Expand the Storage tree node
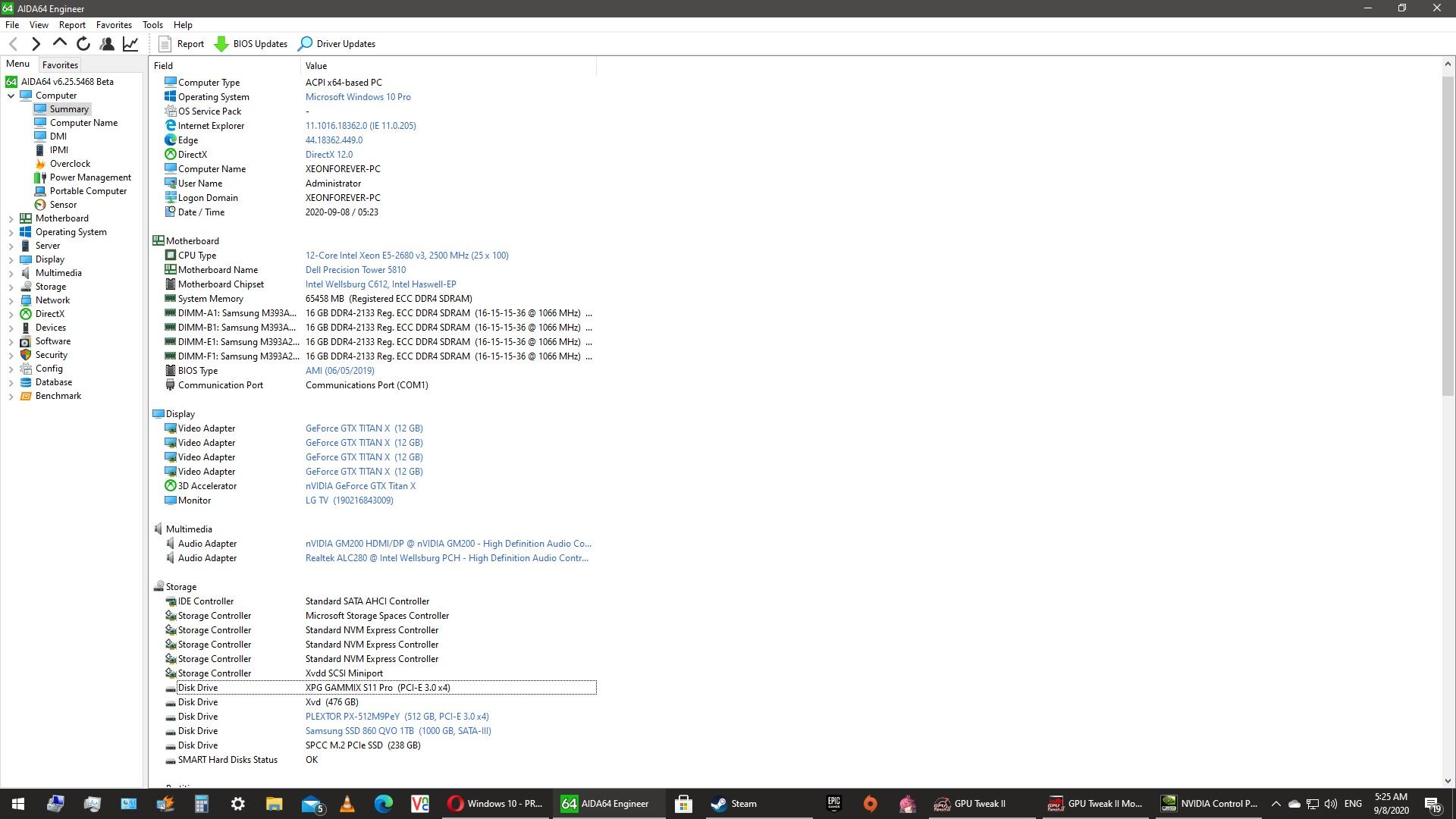Screen dimensions: 1456x819 click(11, 287)
